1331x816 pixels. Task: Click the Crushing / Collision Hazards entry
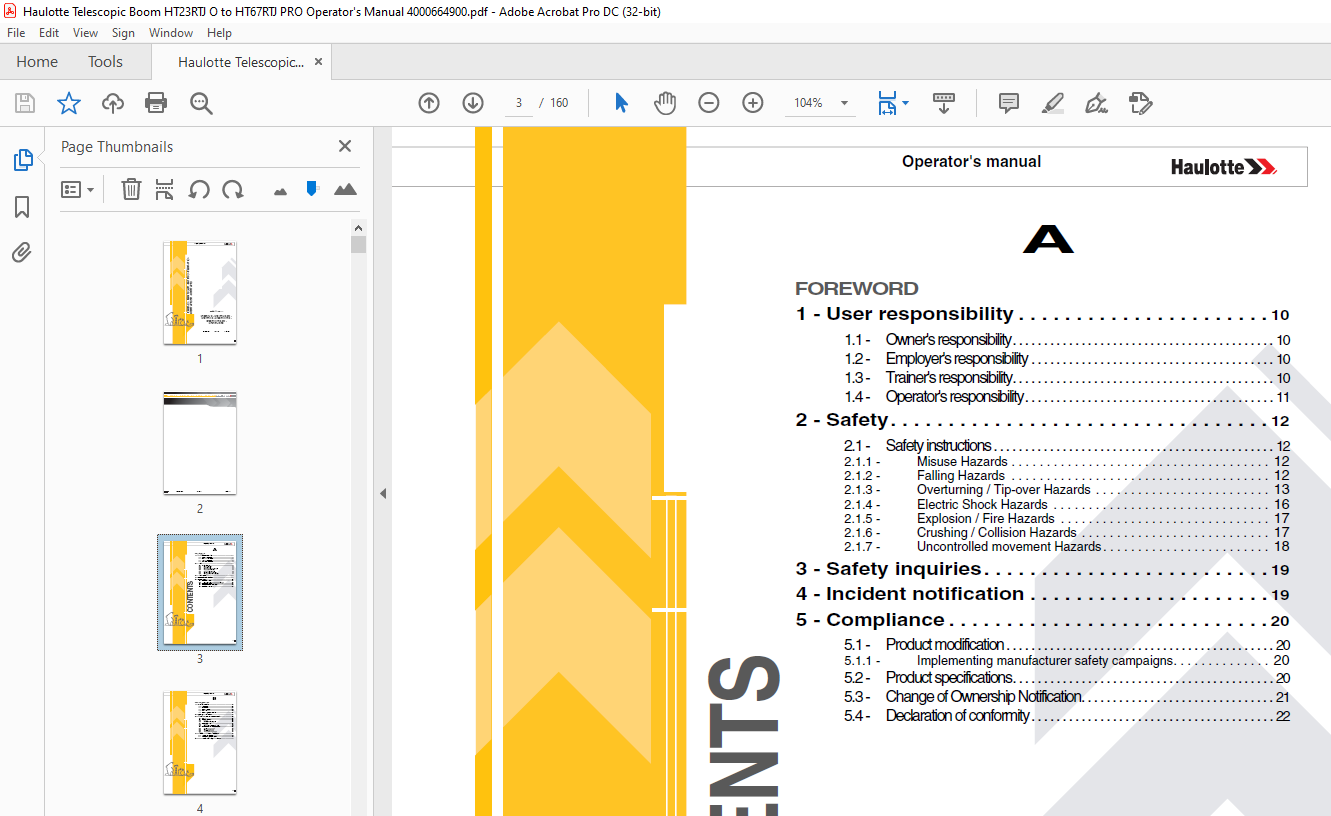1067,533
